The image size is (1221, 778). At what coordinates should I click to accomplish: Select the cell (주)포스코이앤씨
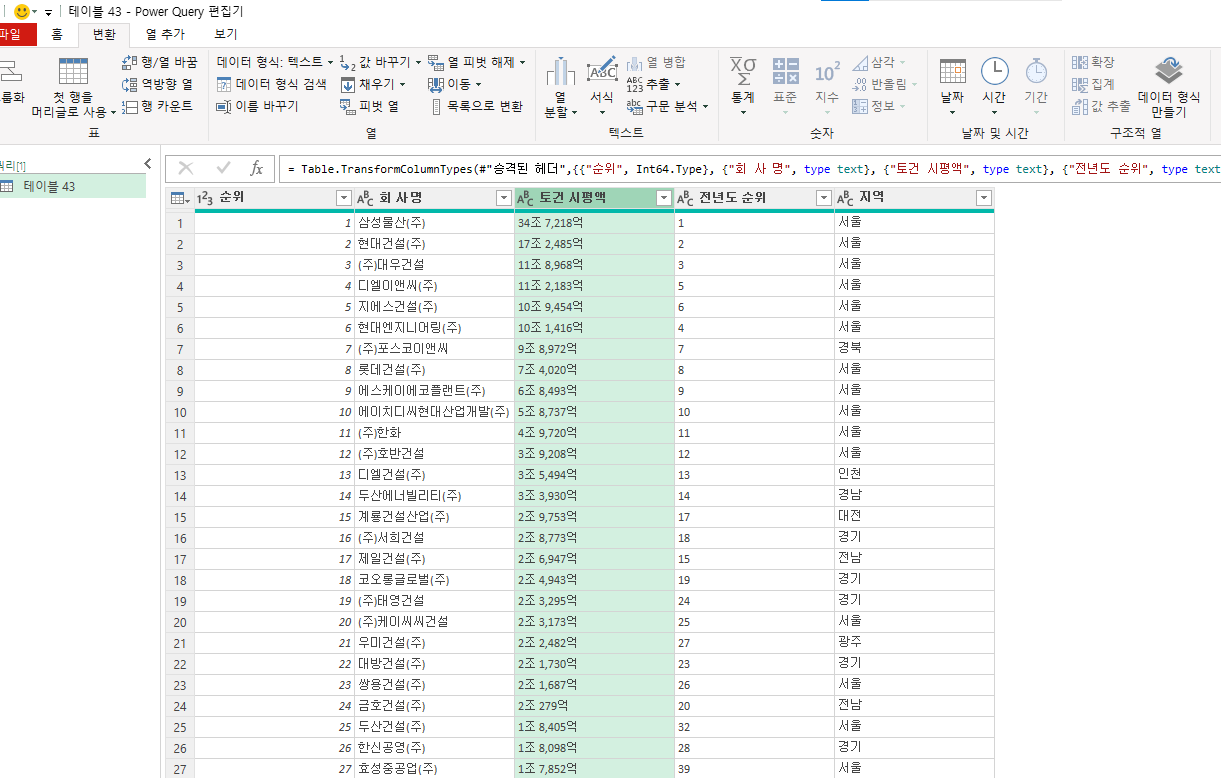tap(434, 349)
